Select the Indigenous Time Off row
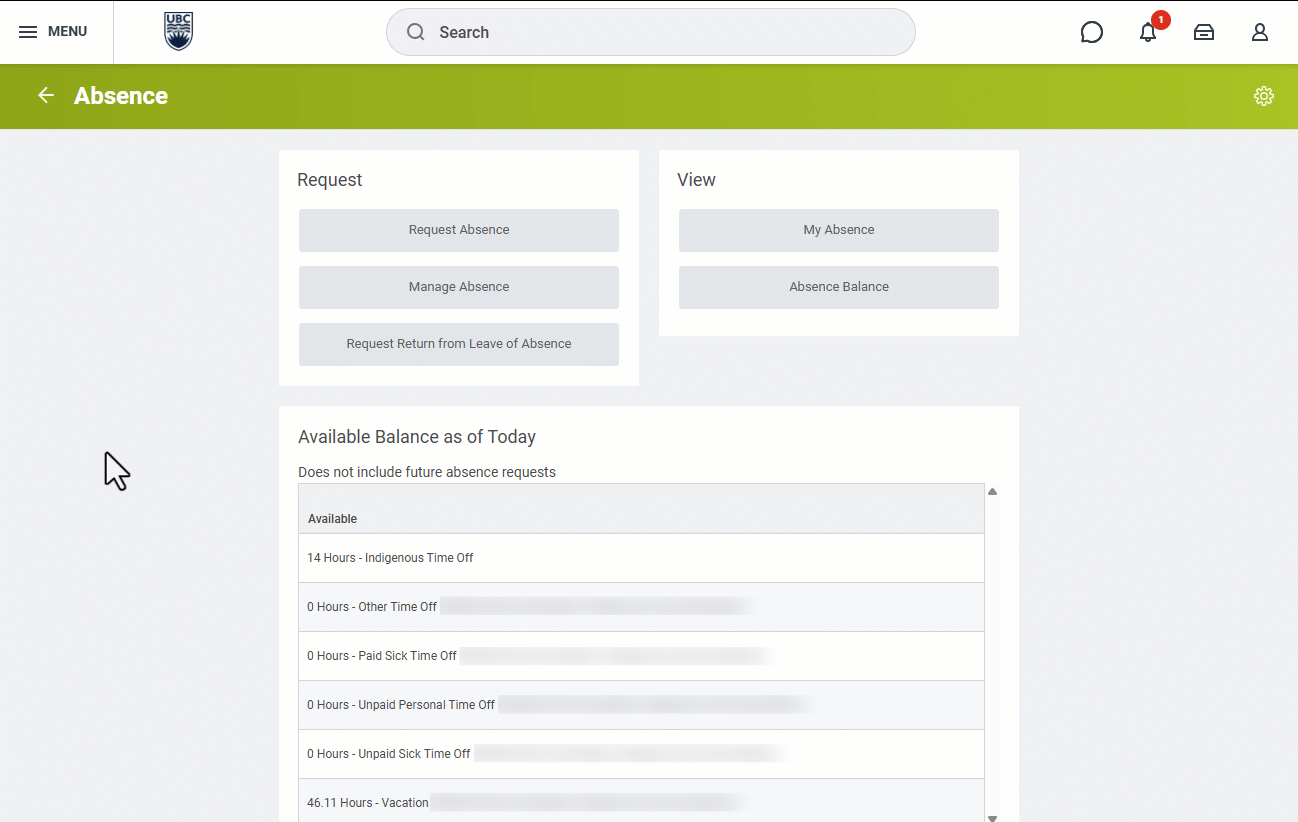 391,558
